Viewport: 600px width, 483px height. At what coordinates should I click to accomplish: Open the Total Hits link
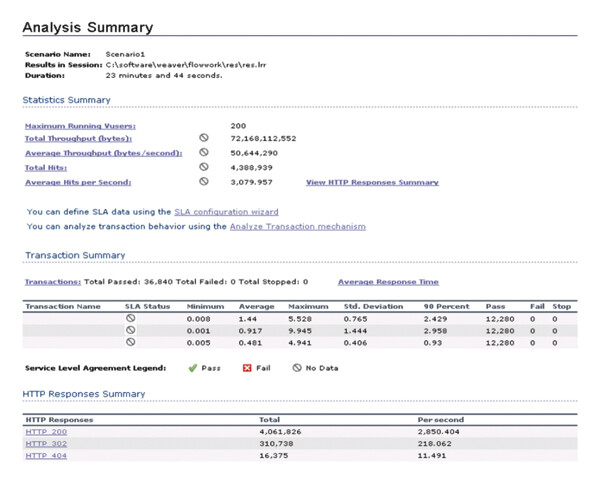tap(46, 168)
